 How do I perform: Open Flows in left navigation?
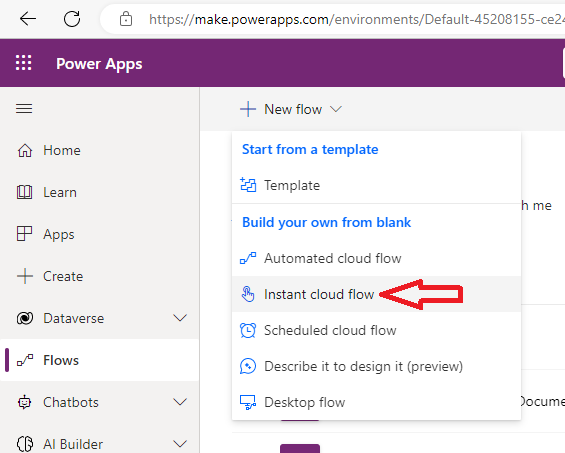61,360
